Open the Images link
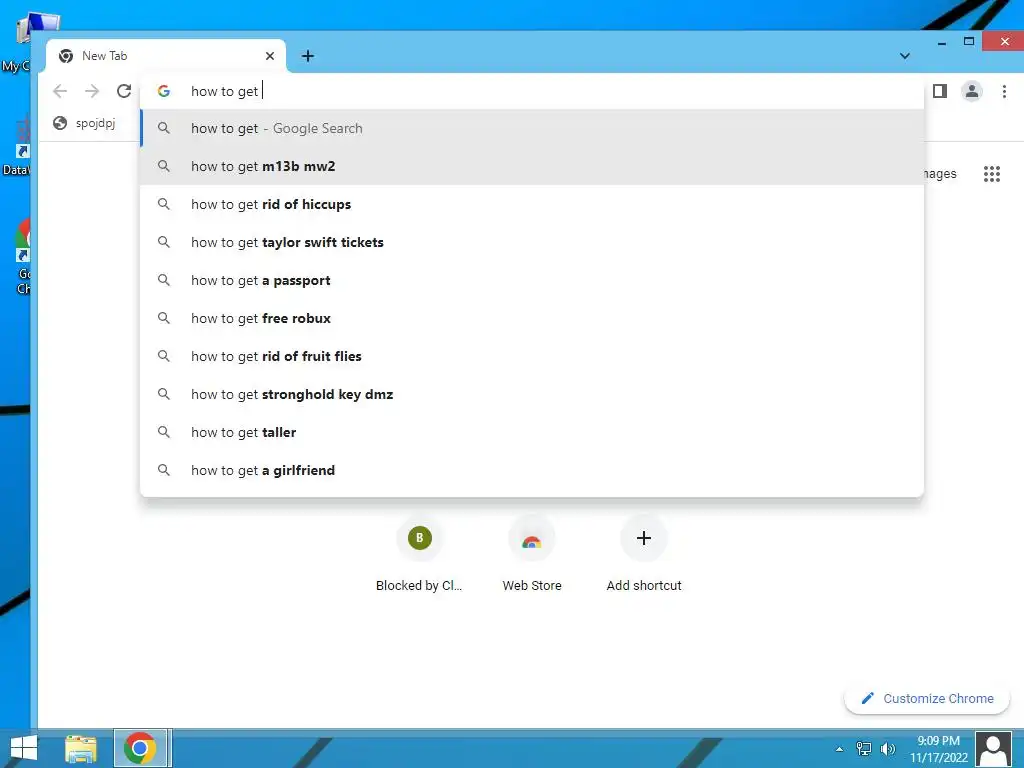Screen dimensions: 1024x768 [x=939, y=174]
